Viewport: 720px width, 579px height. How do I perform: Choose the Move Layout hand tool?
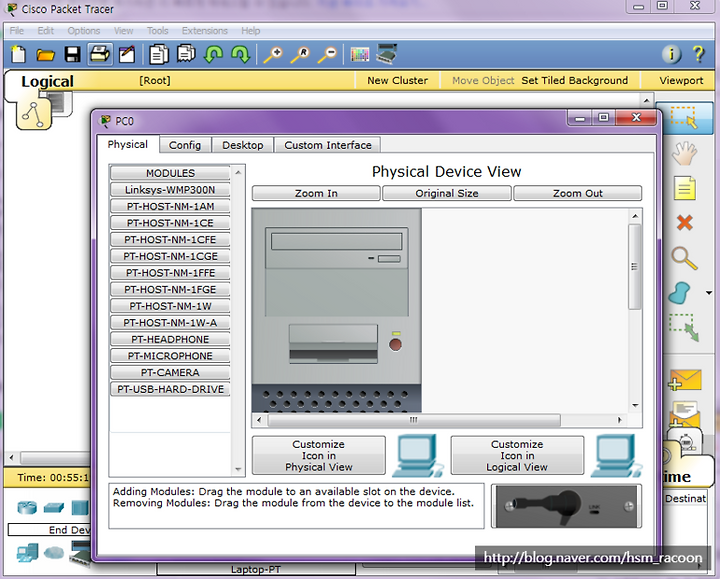(x=684, y=153)
